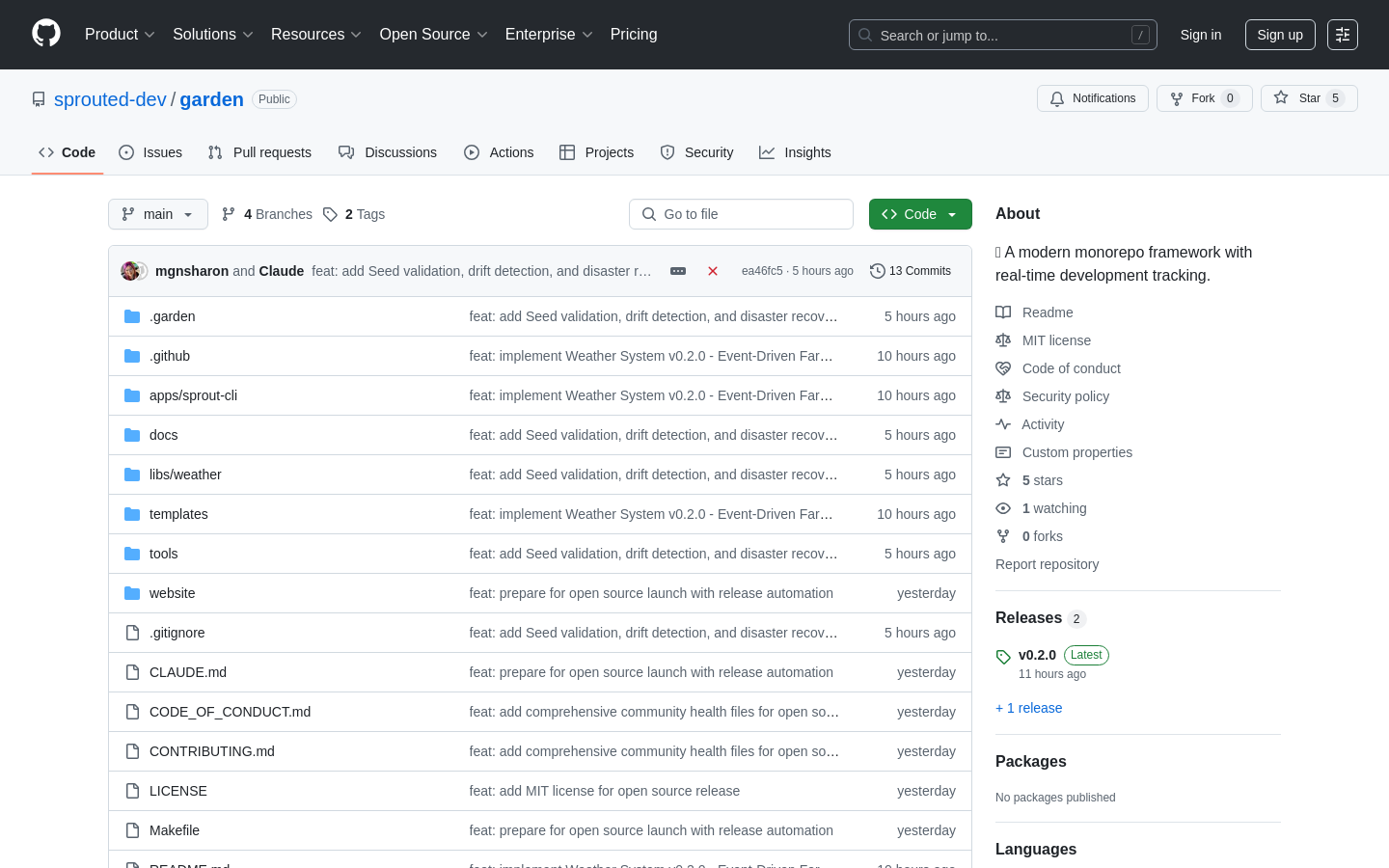Image resolution: width=1389 pixels, height=868 pixels.
Task: Click the Search or jump to field
Action: coord(1003,35)
